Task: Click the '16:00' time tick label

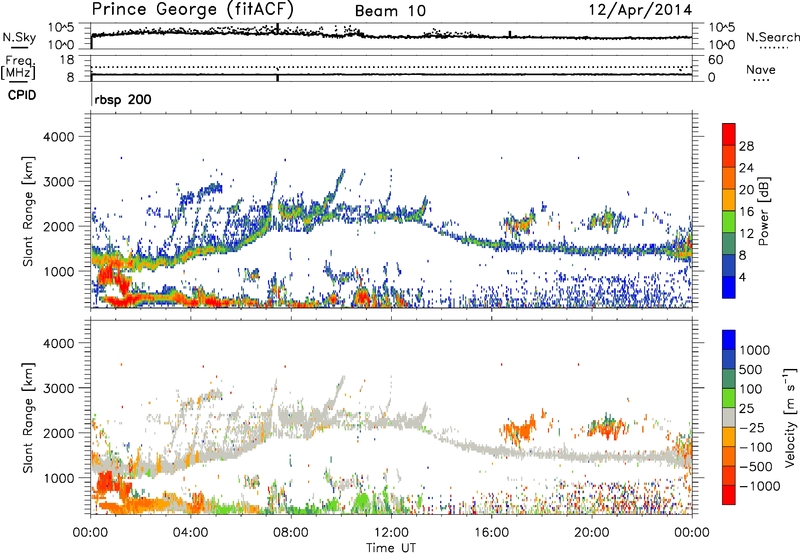Action: click(491, 533)
